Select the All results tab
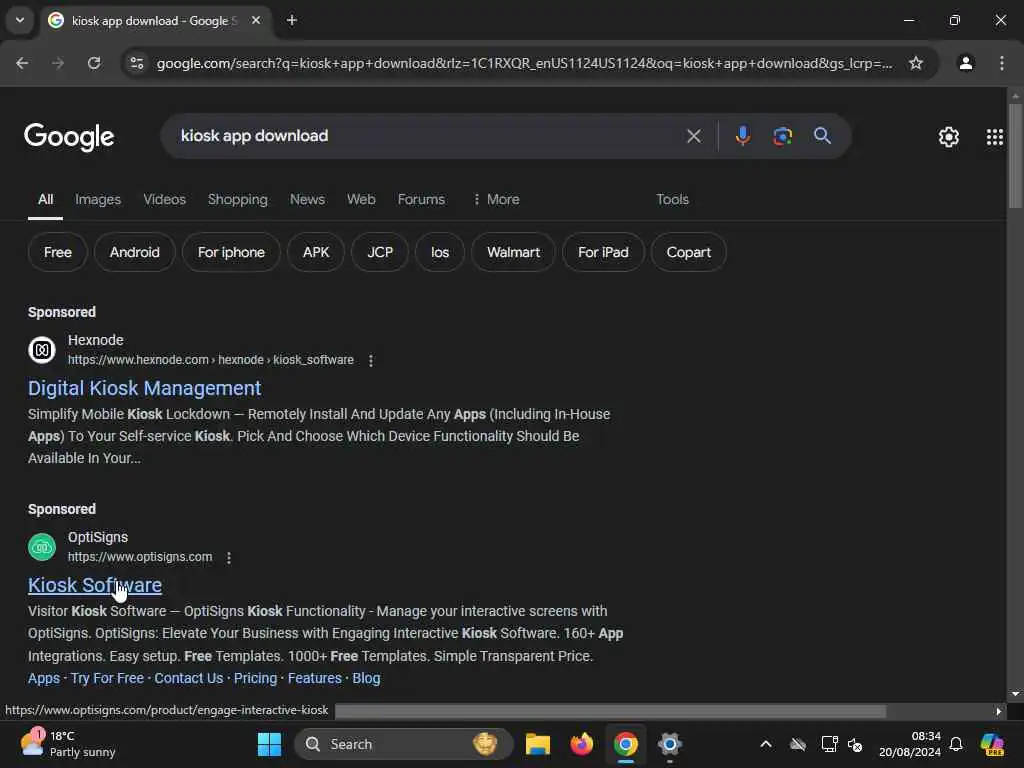The height and width of the screenshot is (768, 1024). (45, 200)
